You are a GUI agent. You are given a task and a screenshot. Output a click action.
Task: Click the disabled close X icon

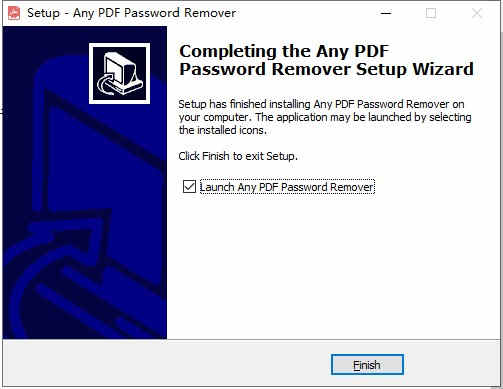click(x=477, y=13)
